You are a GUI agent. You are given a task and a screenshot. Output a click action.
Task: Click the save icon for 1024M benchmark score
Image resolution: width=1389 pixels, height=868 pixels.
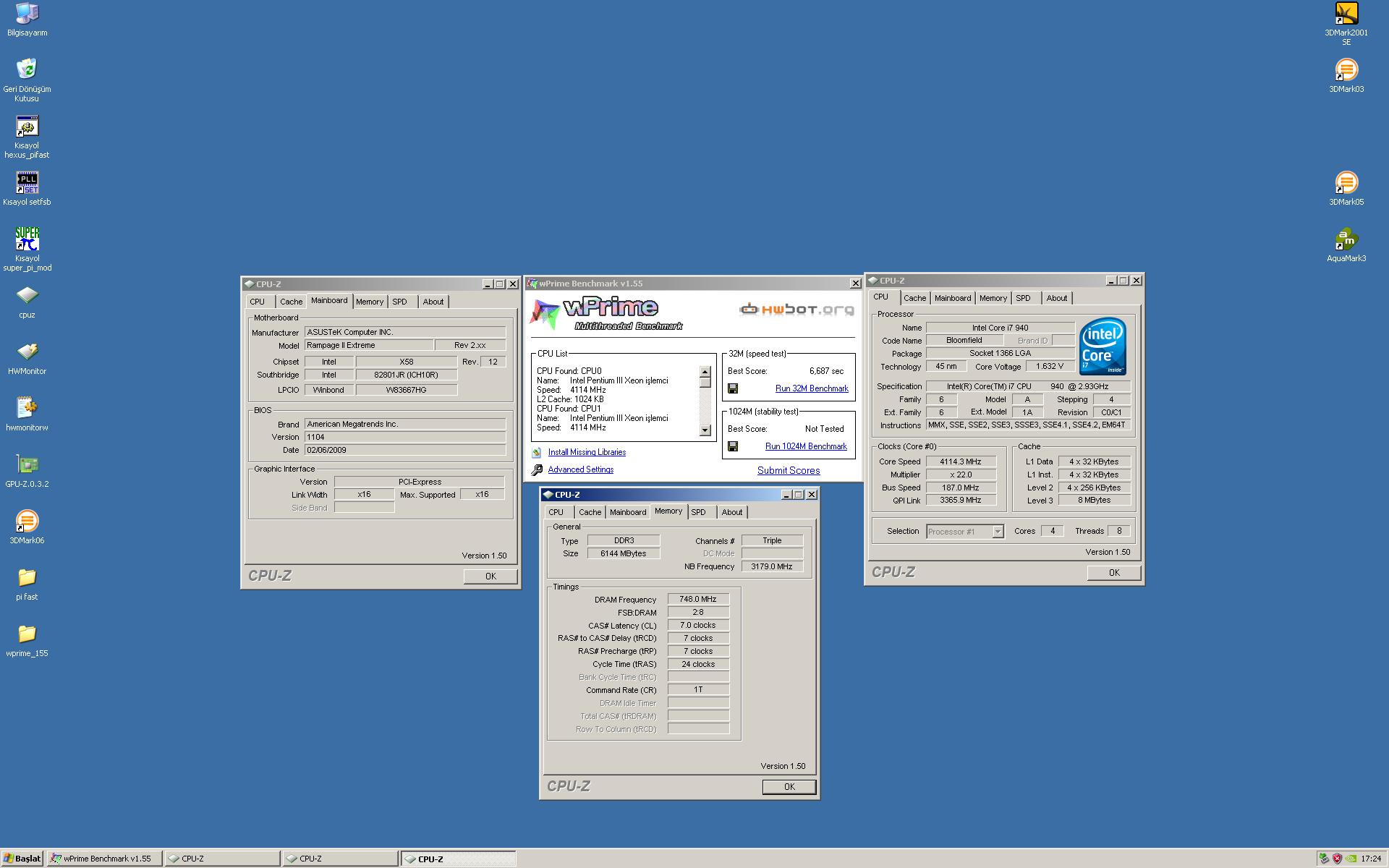point(733,446)
